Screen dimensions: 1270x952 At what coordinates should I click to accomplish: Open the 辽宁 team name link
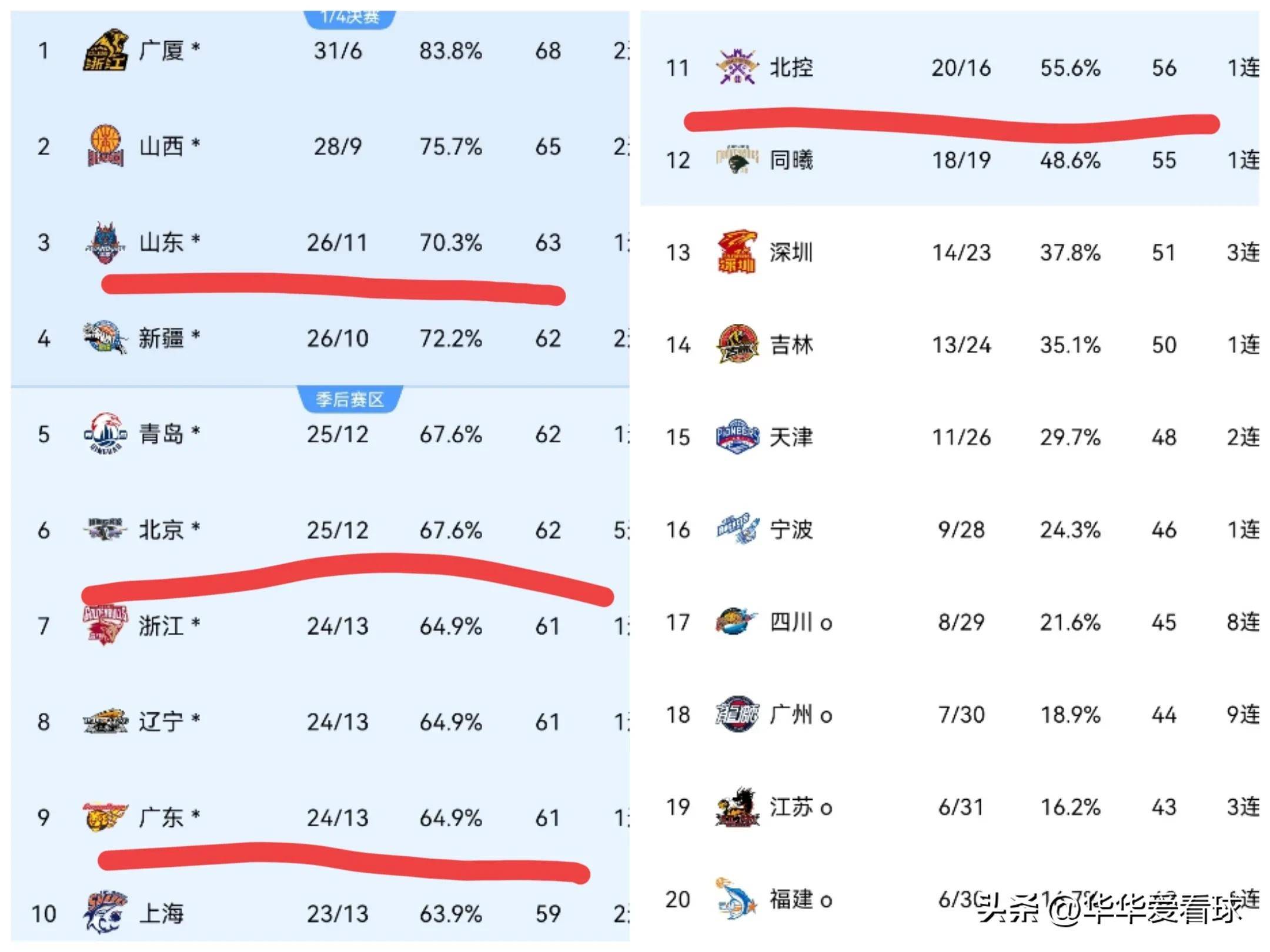[x=161, y=721]
